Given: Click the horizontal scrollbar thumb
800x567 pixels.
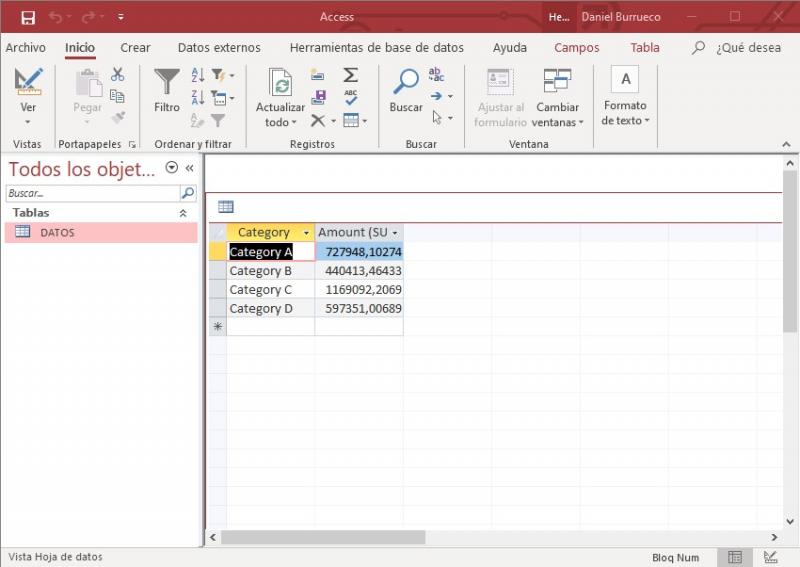Looking at the screenshot, I should [x=323, y=537].
